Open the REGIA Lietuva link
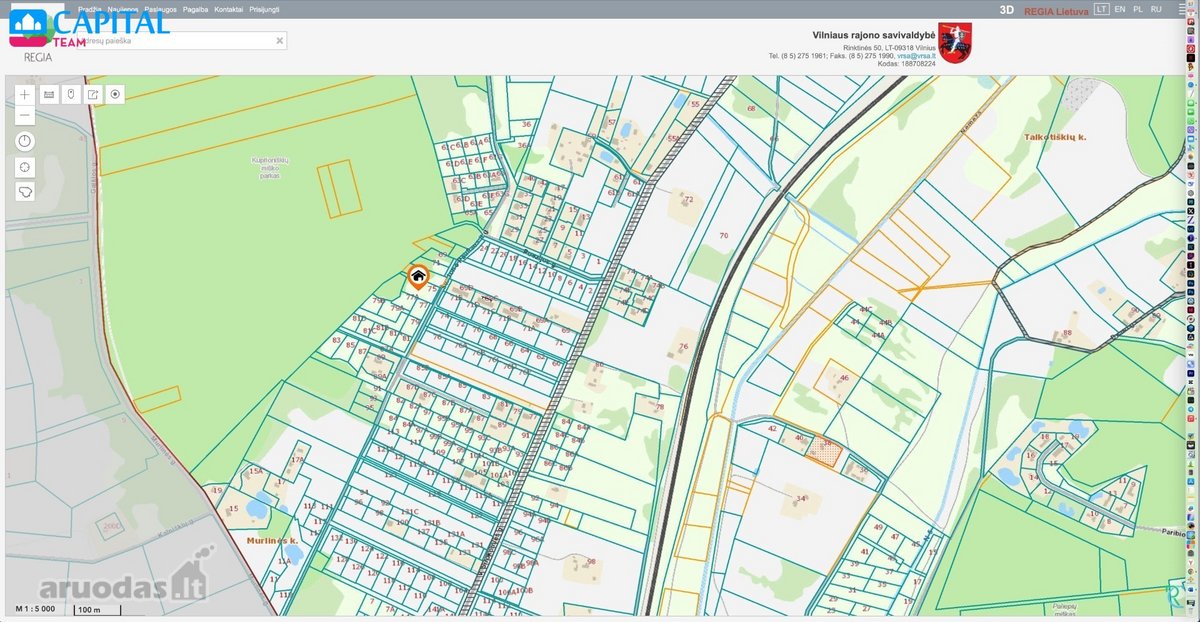The width and height of the screenshot is (1200, 622). pos(1056,10)
